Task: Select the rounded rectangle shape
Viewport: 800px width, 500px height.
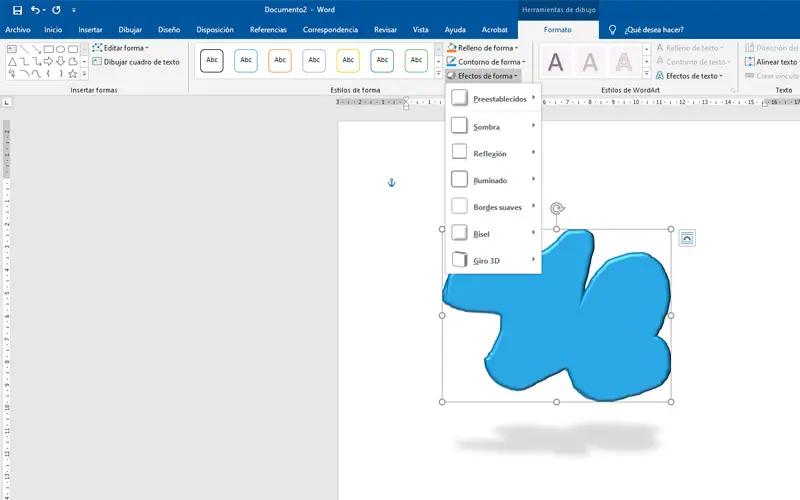Action: coord(73,49)
